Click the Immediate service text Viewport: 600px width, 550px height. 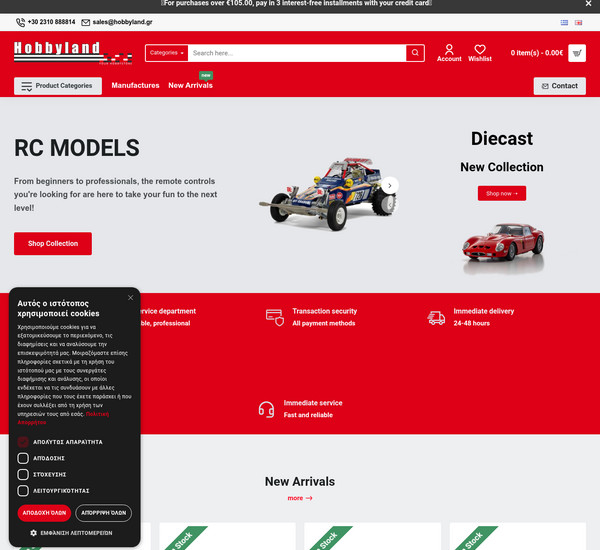[x=313, y=403]
